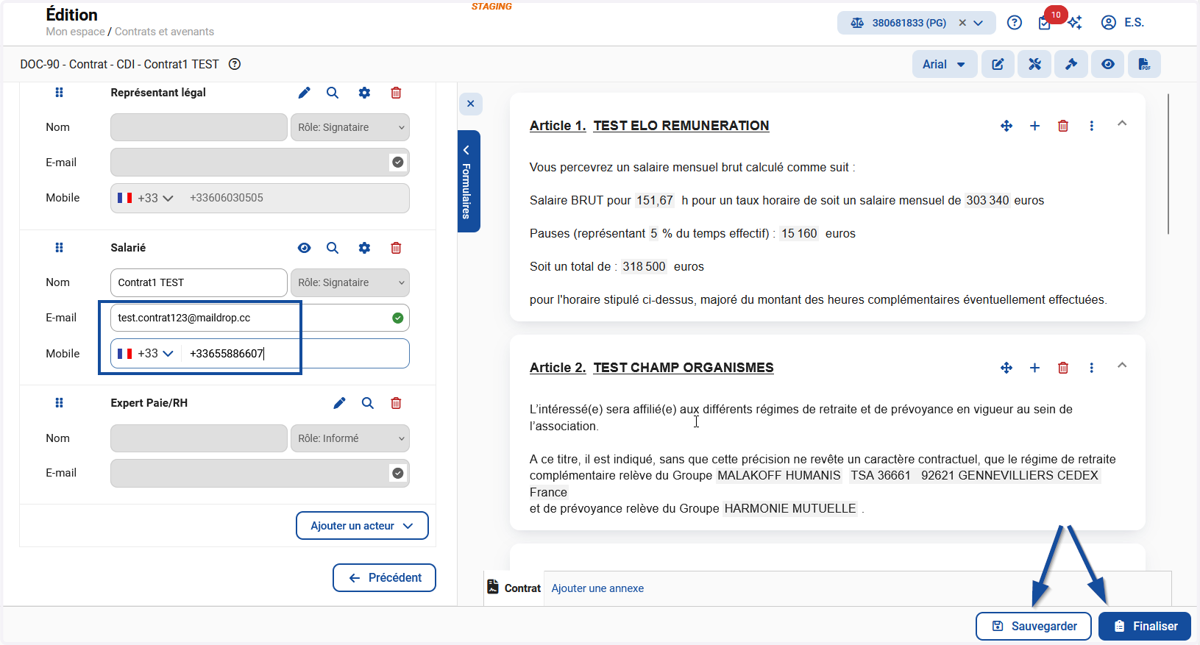Export the document with the PDF icon
Screen dimensions: 1200x645
pos(1144,64)
